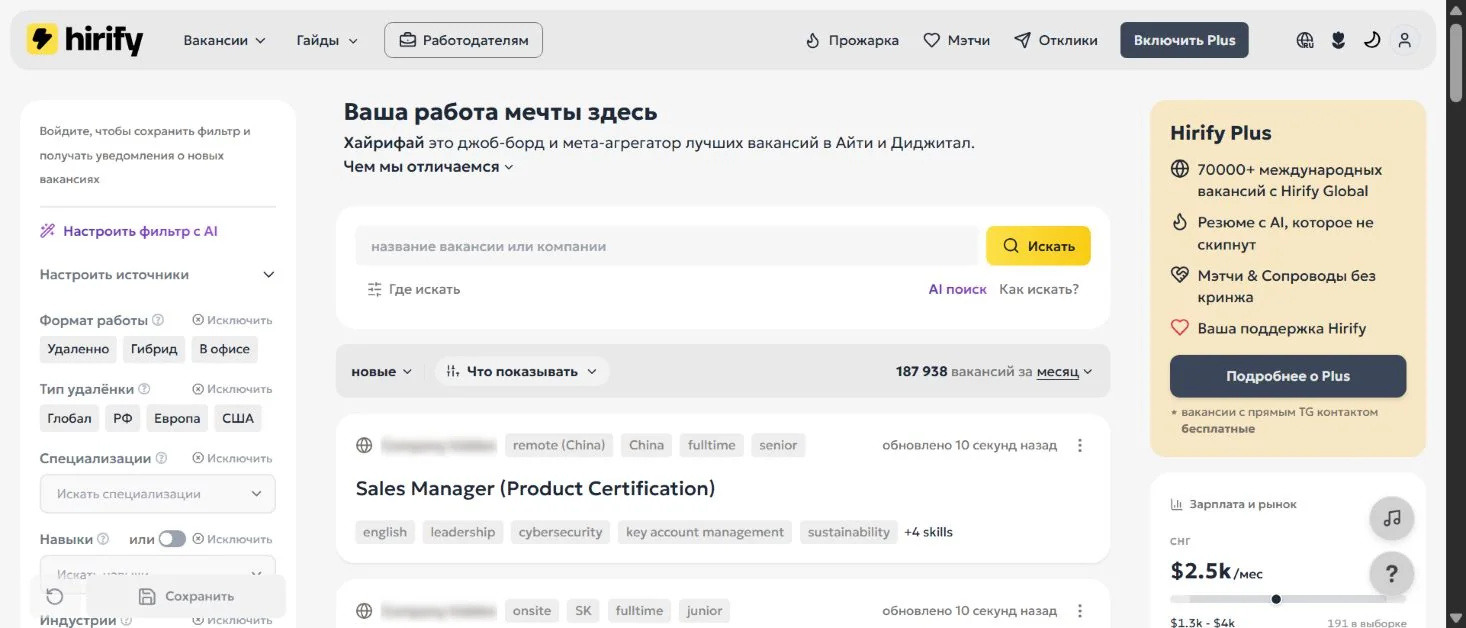Toggle the В офисе work format chip
1466x628 pixels.
(x=224, y=349)
